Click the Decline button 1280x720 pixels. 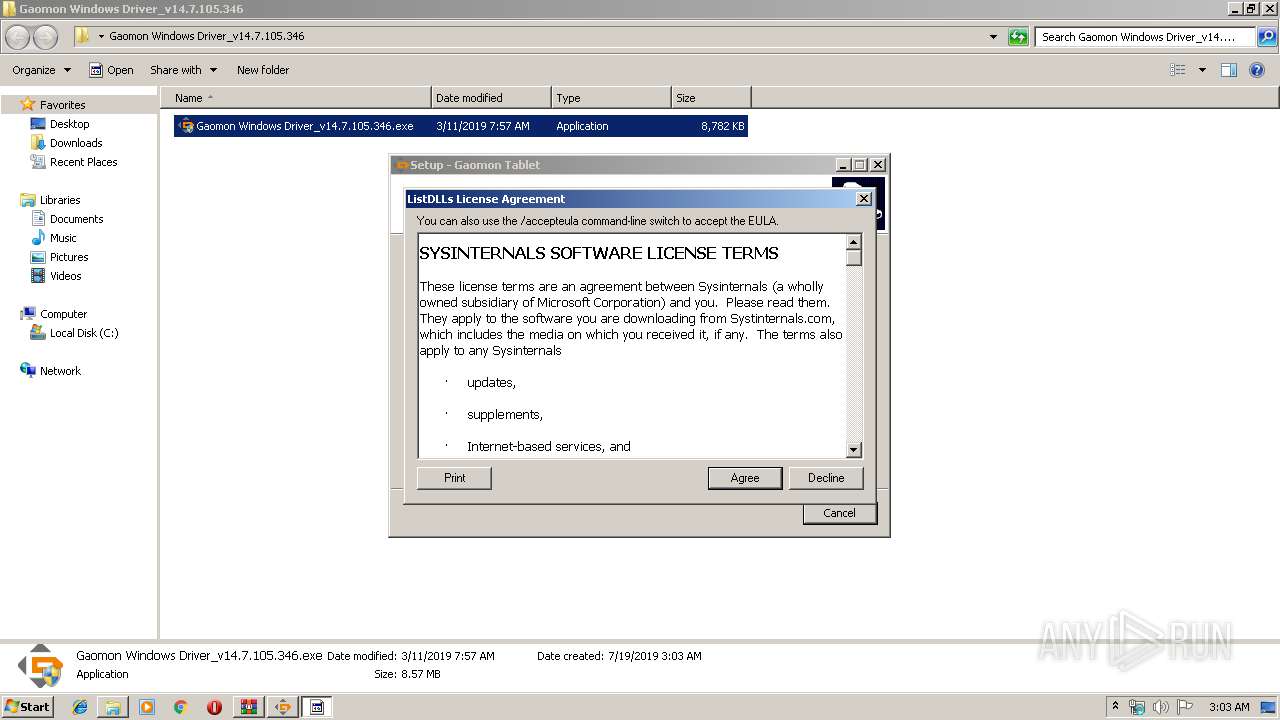click(x=826, y=478)
